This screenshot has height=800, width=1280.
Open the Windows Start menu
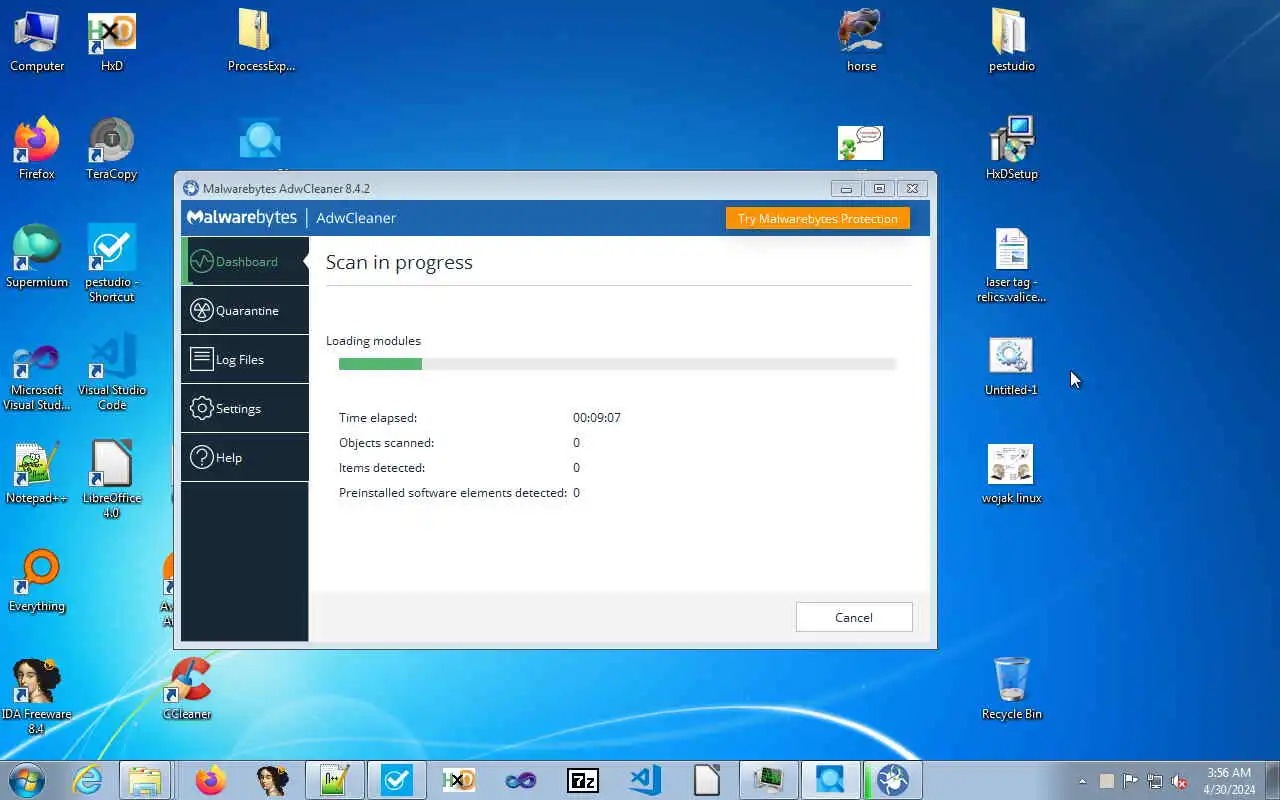[27, 780]
